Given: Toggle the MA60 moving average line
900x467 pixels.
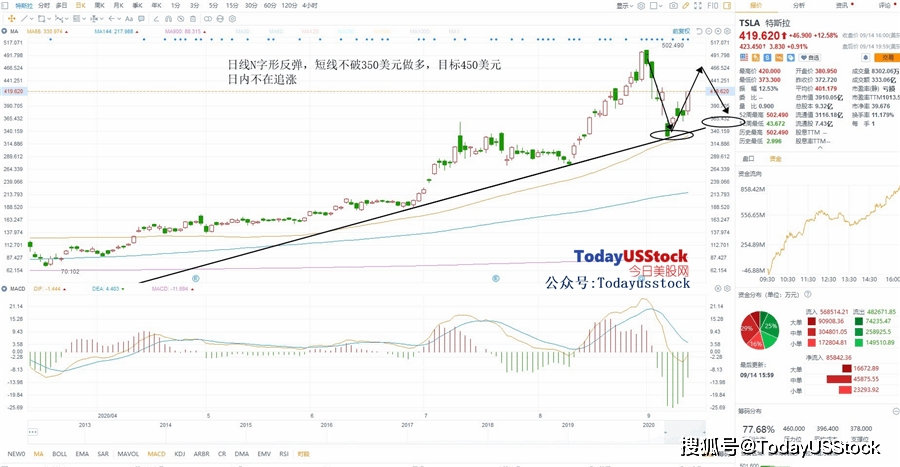Looking at the screenshot, I should click(276, 31).
